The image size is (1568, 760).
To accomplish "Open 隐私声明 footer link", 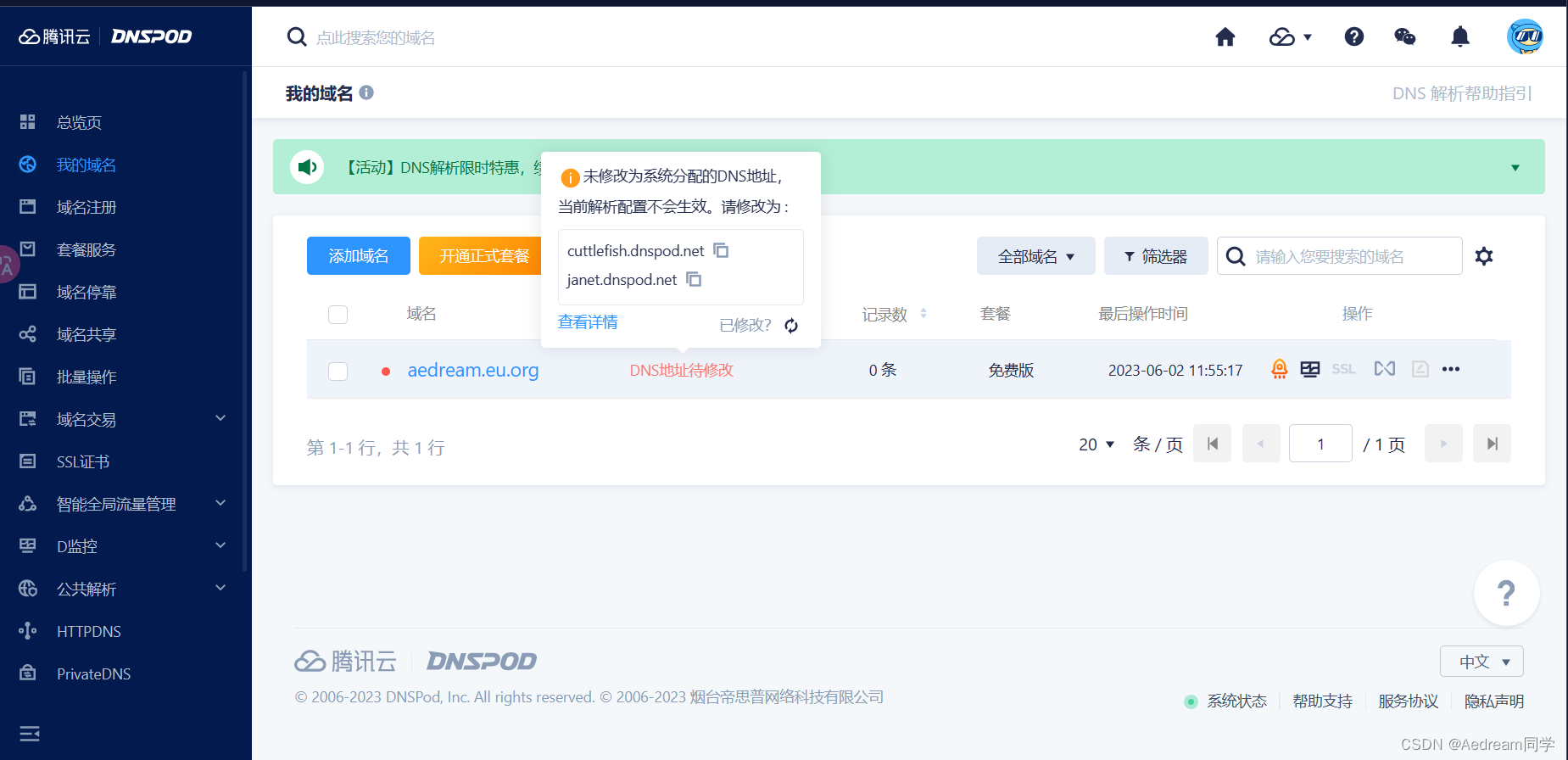I will pyautogui.click(x=1493, y=701).
